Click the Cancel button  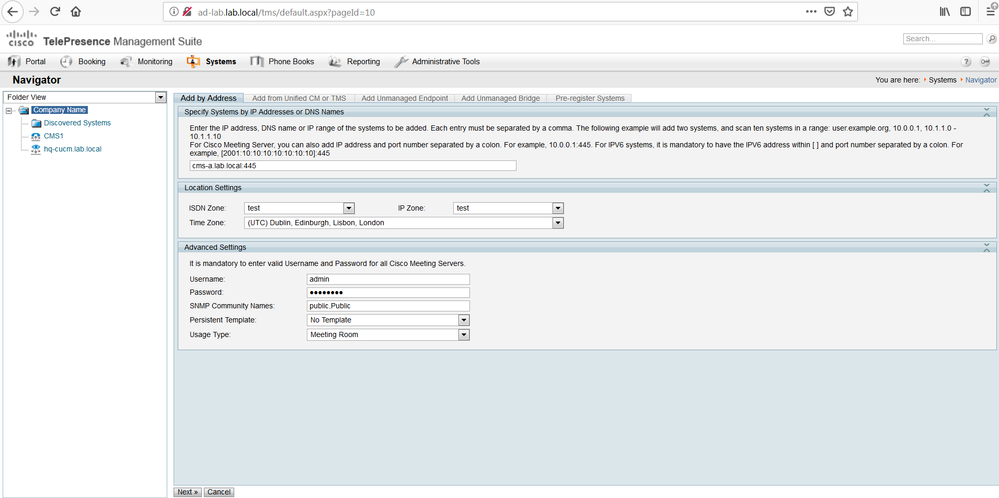coord(219,492)
